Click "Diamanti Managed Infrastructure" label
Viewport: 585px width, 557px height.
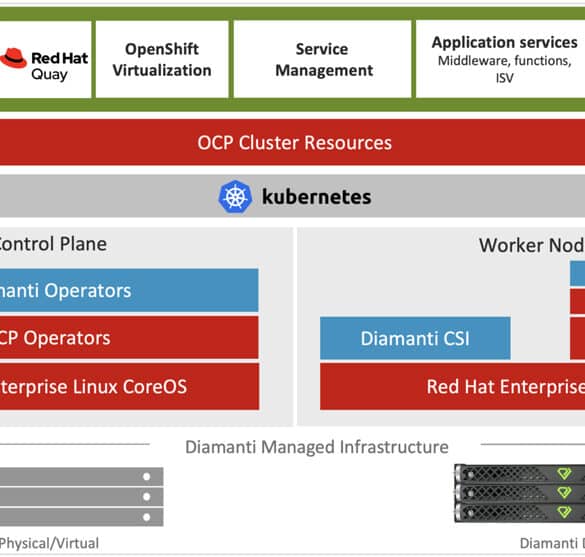317,447
